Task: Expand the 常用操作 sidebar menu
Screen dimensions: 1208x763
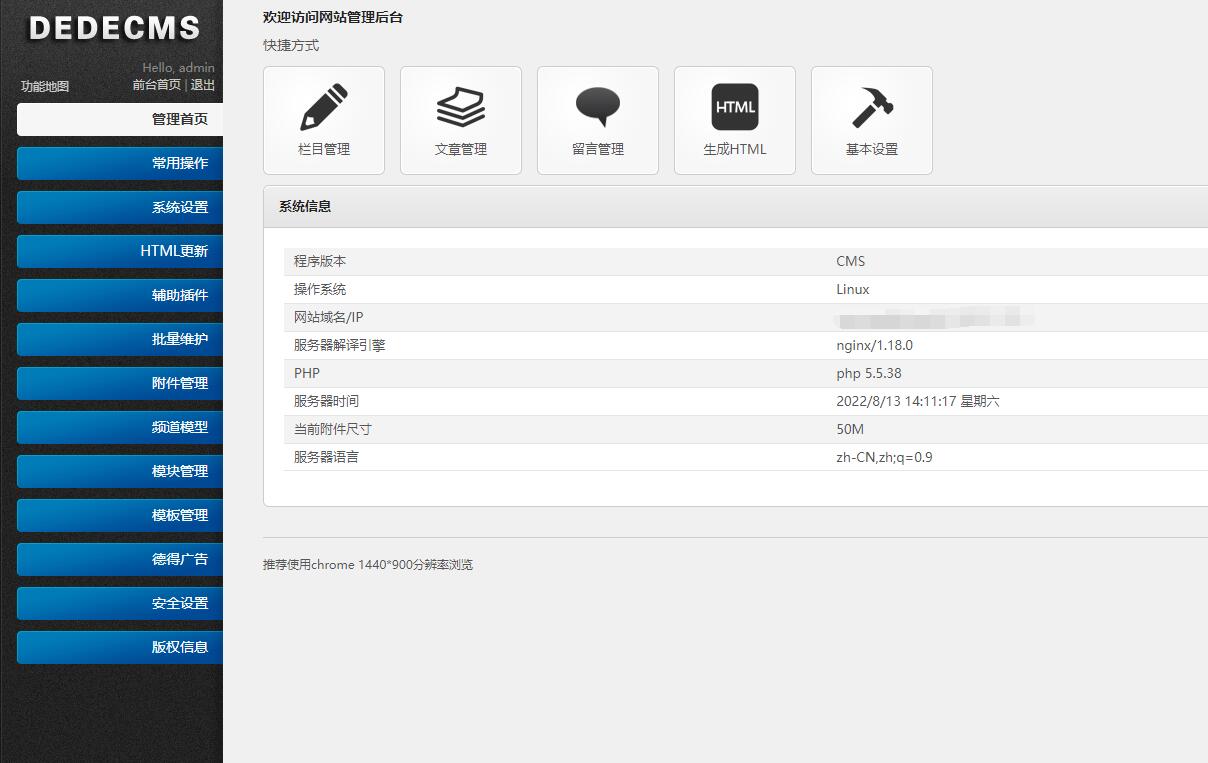Action: click(120, 163)
